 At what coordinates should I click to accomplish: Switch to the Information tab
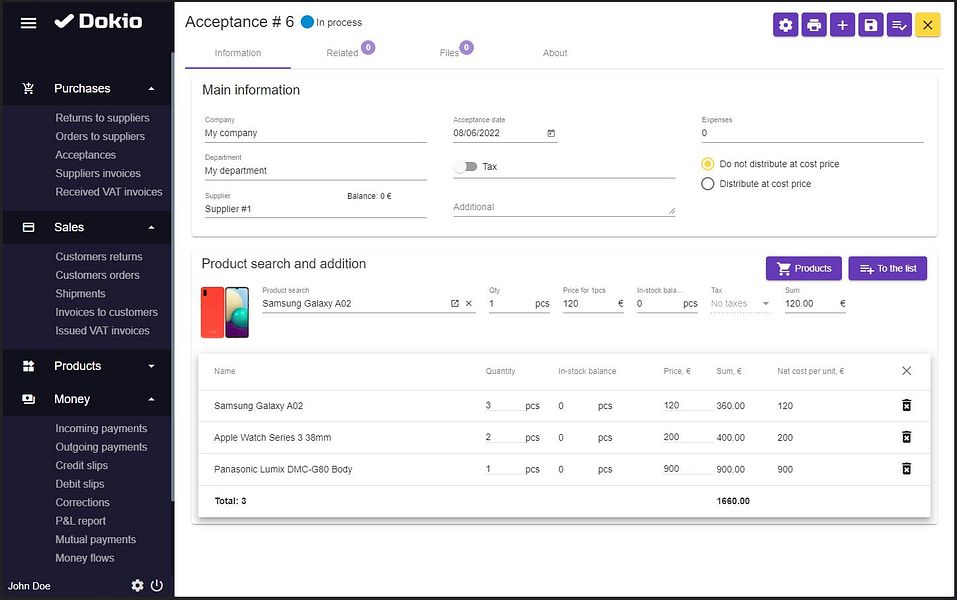[x=237, y=53]
